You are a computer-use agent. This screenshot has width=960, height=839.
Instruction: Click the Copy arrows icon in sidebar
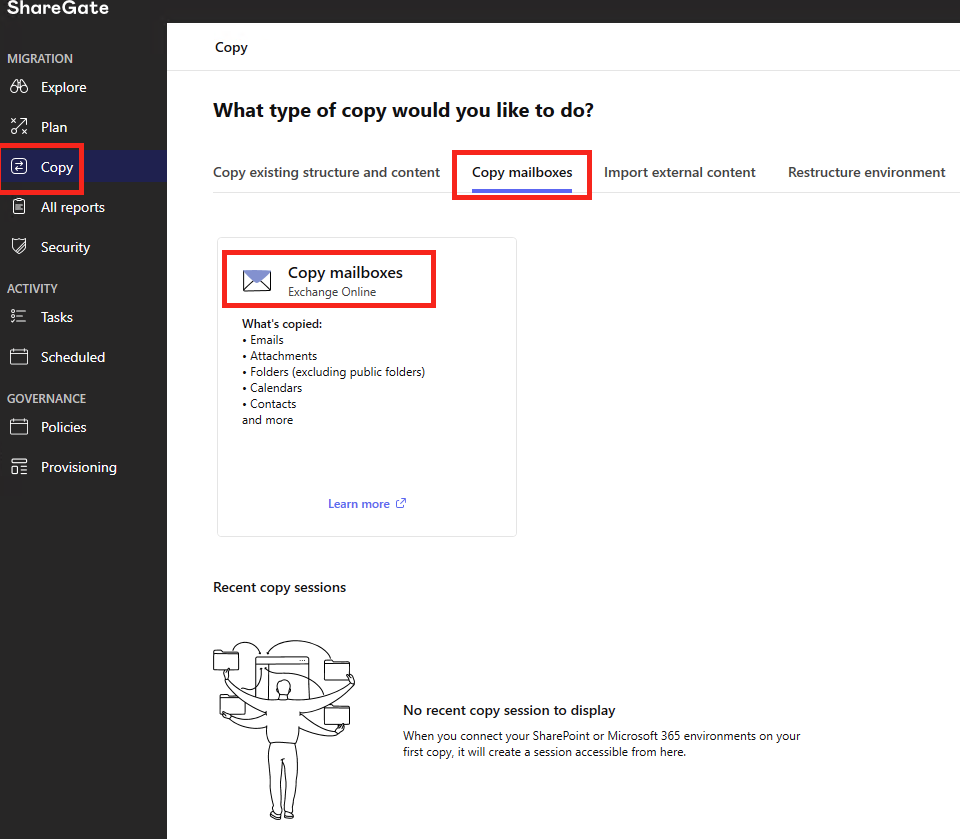[x=19, y=167]
